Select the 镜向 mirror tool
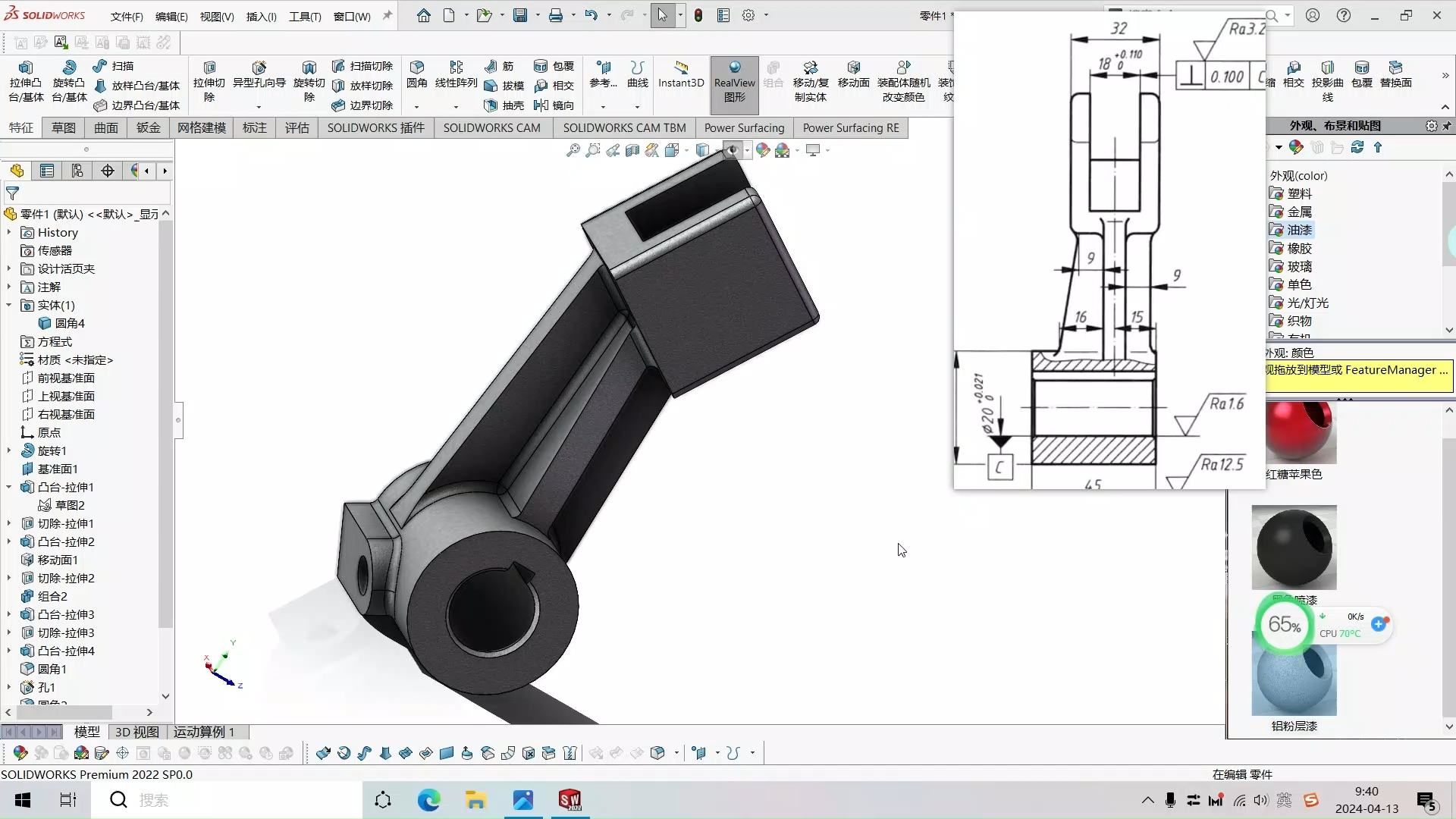This screenshot has width=1456, height=819. click(x=563, y=106)
